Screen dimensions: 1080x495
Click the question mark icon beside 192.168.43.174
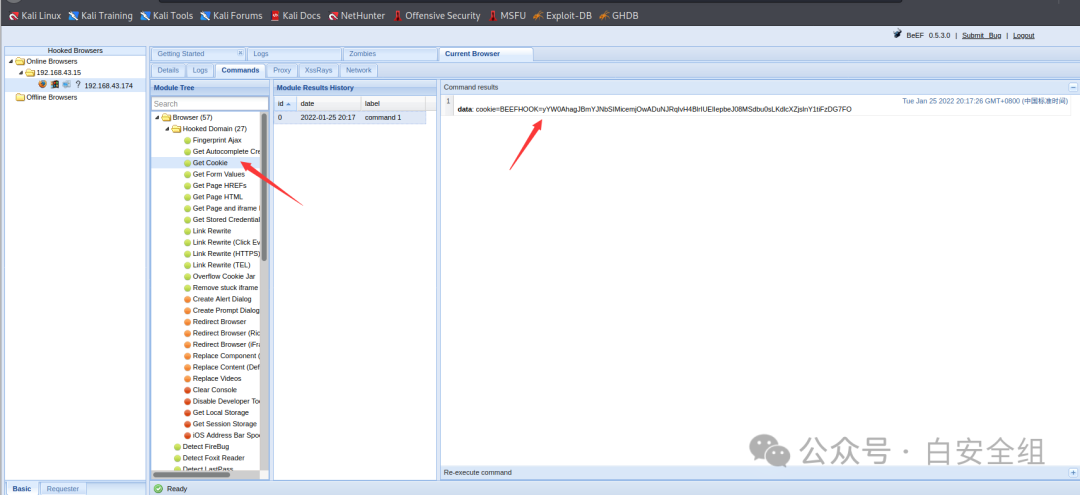pos(78,85)
